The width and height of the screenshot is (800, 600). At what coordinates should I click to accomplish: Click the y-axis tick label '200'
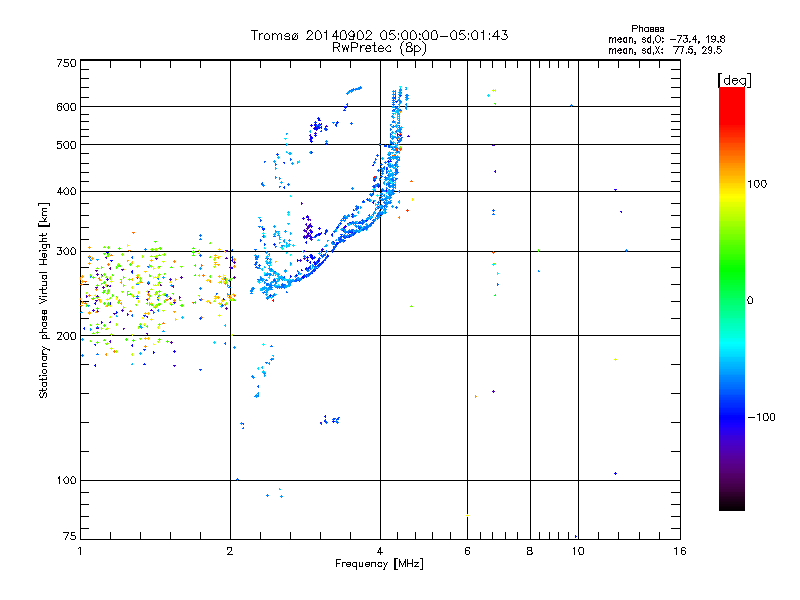coord(66,336)
